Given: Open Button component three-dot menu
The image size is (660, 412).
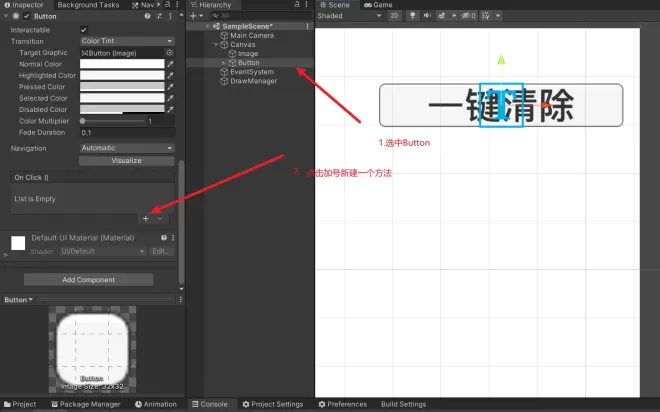Looking at the screenshot, I should (170, 16).
